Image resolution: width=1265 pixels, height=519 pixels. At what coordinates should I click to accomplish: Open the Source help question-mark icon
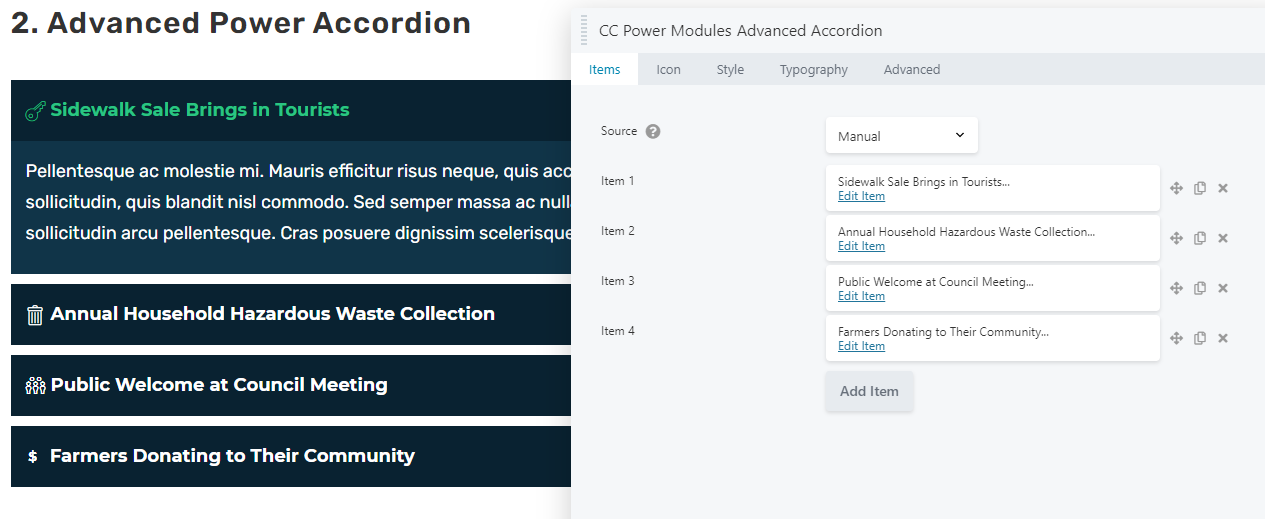(x=653, y=131)
